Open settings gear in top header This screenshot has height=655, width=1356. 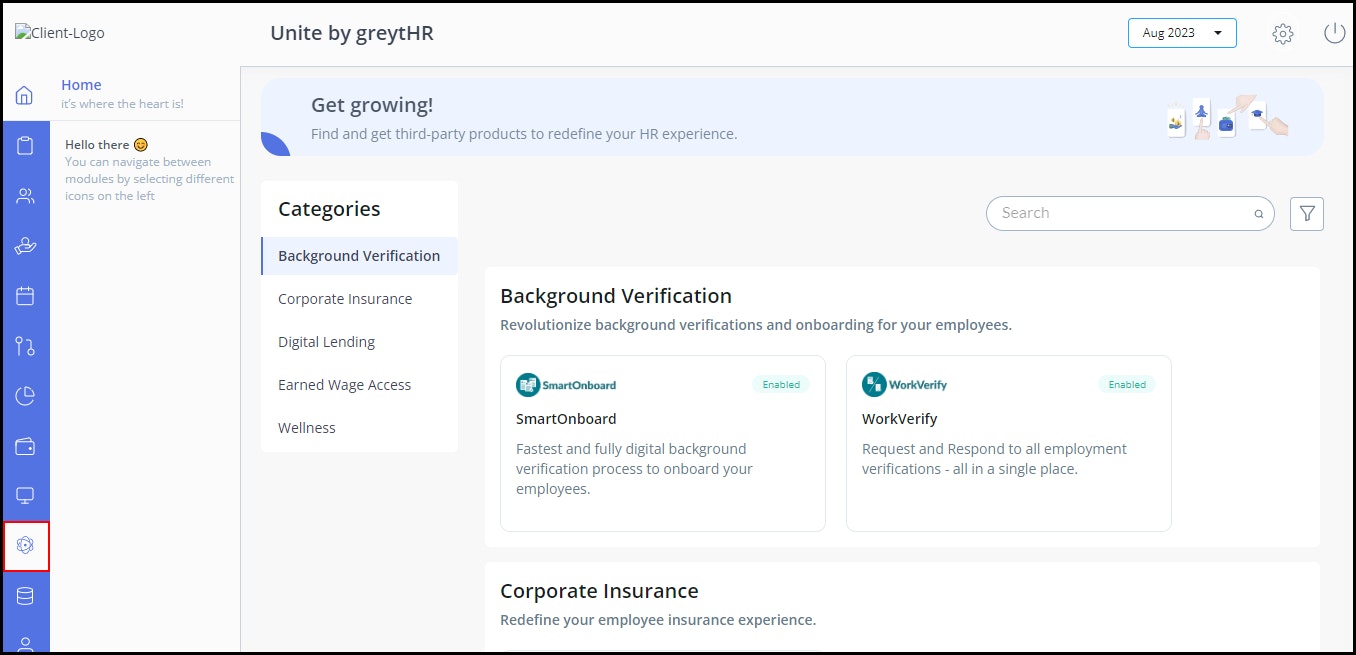pos(1283,34)
